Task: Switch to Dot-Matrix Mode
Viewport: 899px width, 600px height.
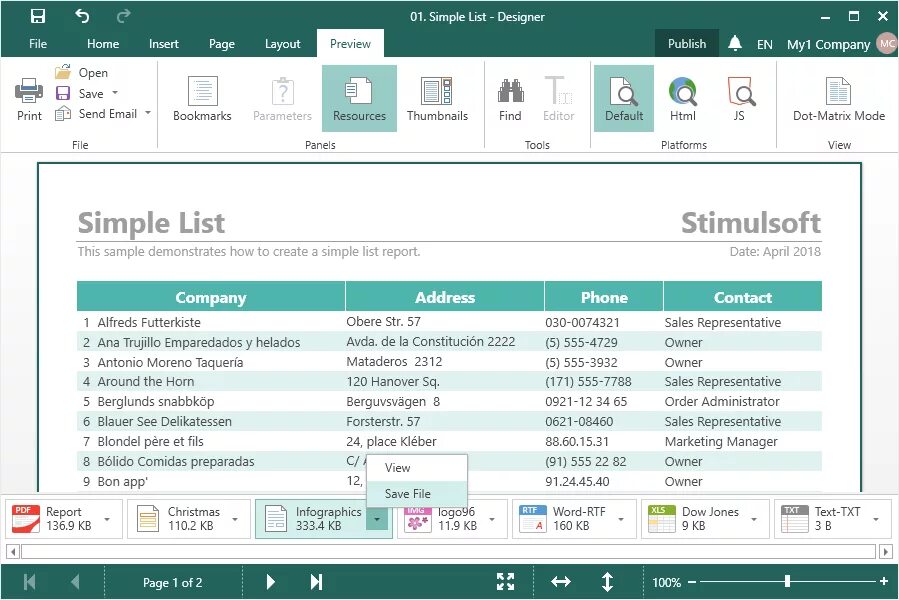Action: pyautogui.click(x=838, y=97)
